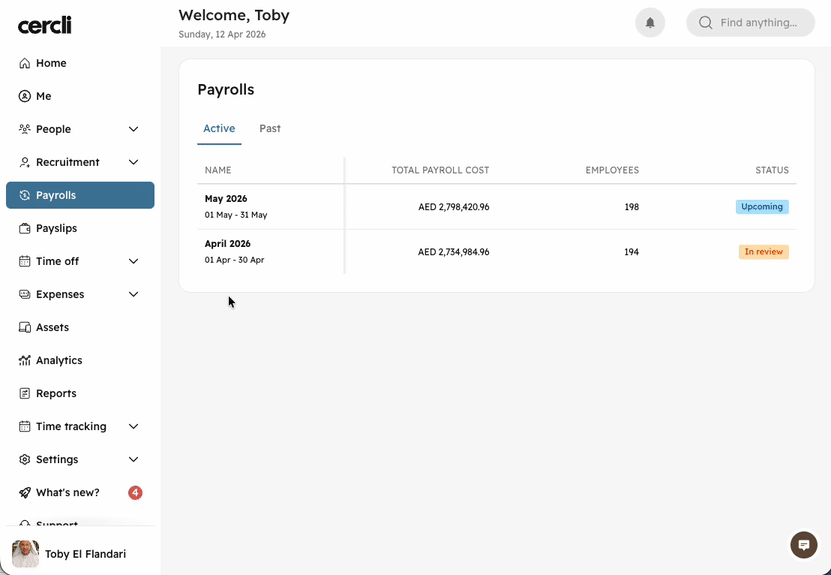
Task: Switch to the Past payrolls tab
Action: tap(270, 129)
